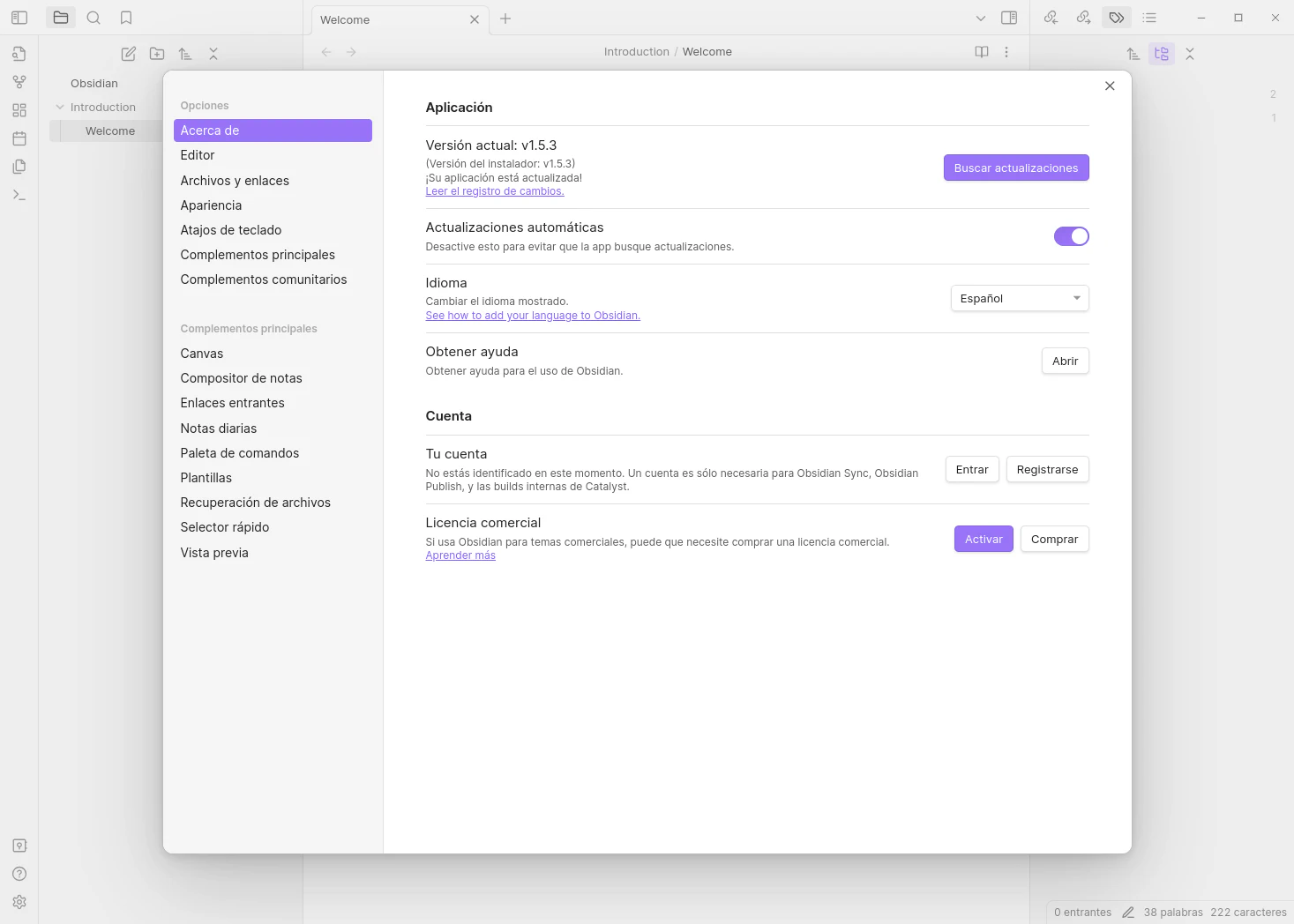Disable automatic updates toggle

tap(1071, 236)
